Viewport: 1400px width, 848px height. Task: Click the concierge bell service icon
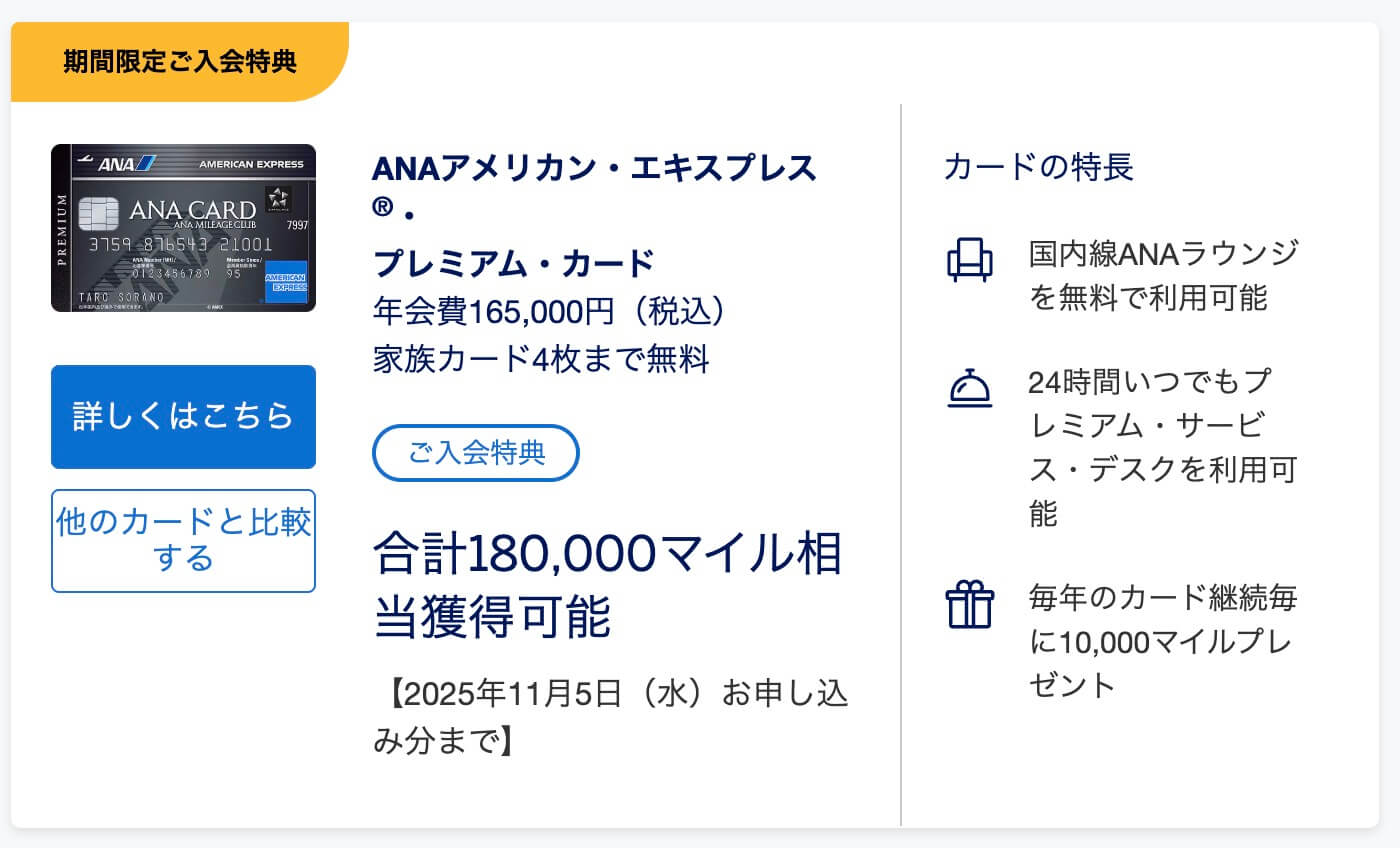point(969,389)
